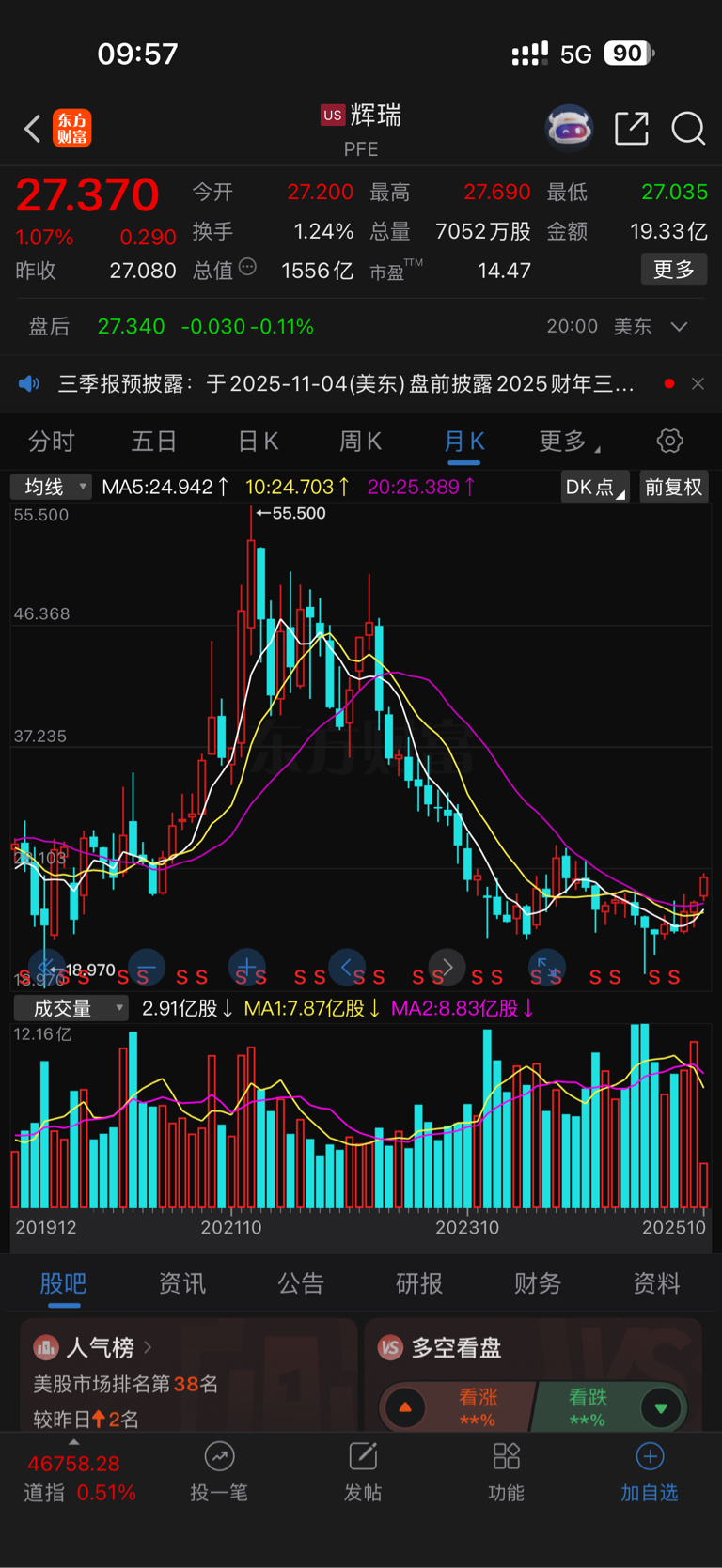The height and width of the screenshot is (1568, 722).
Task: Switch to the 分时 chart tab
Action: pos(52,441)
